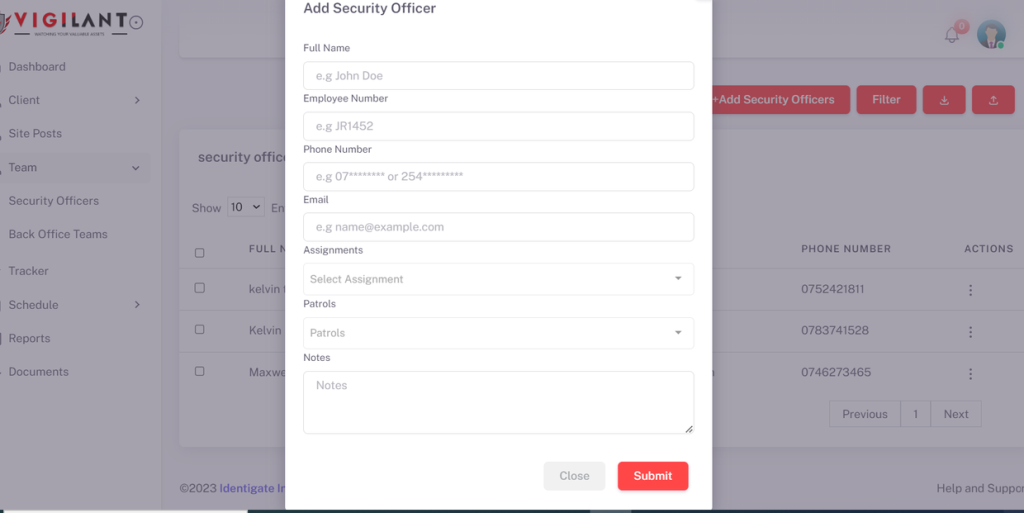Click the Vigilant logo
Viewport: 1024px width, 513px height.
(x=71, y=23)
